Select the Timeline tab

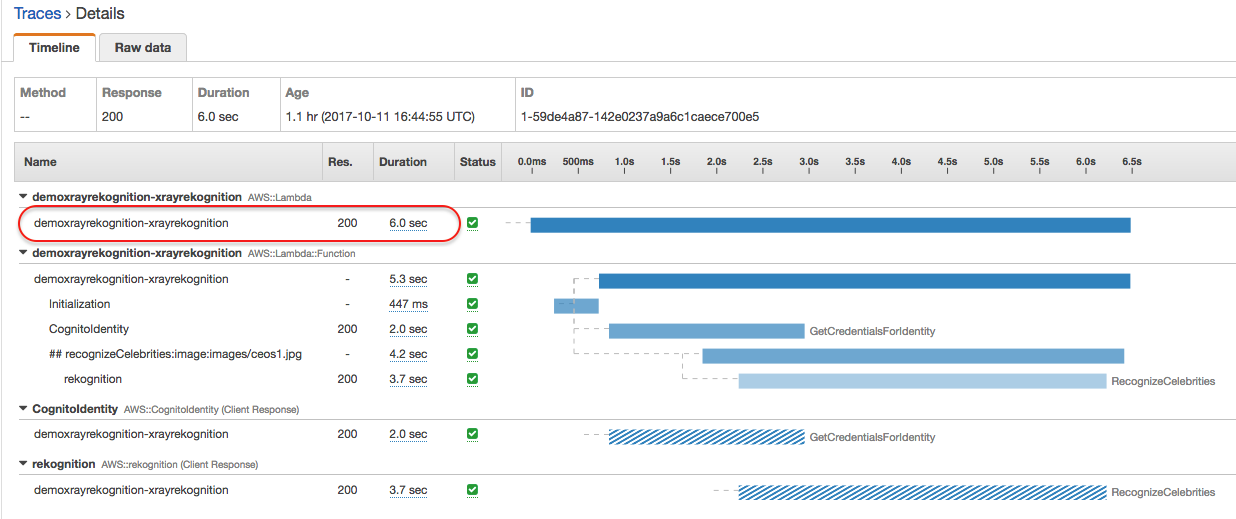tap(55, 47)
